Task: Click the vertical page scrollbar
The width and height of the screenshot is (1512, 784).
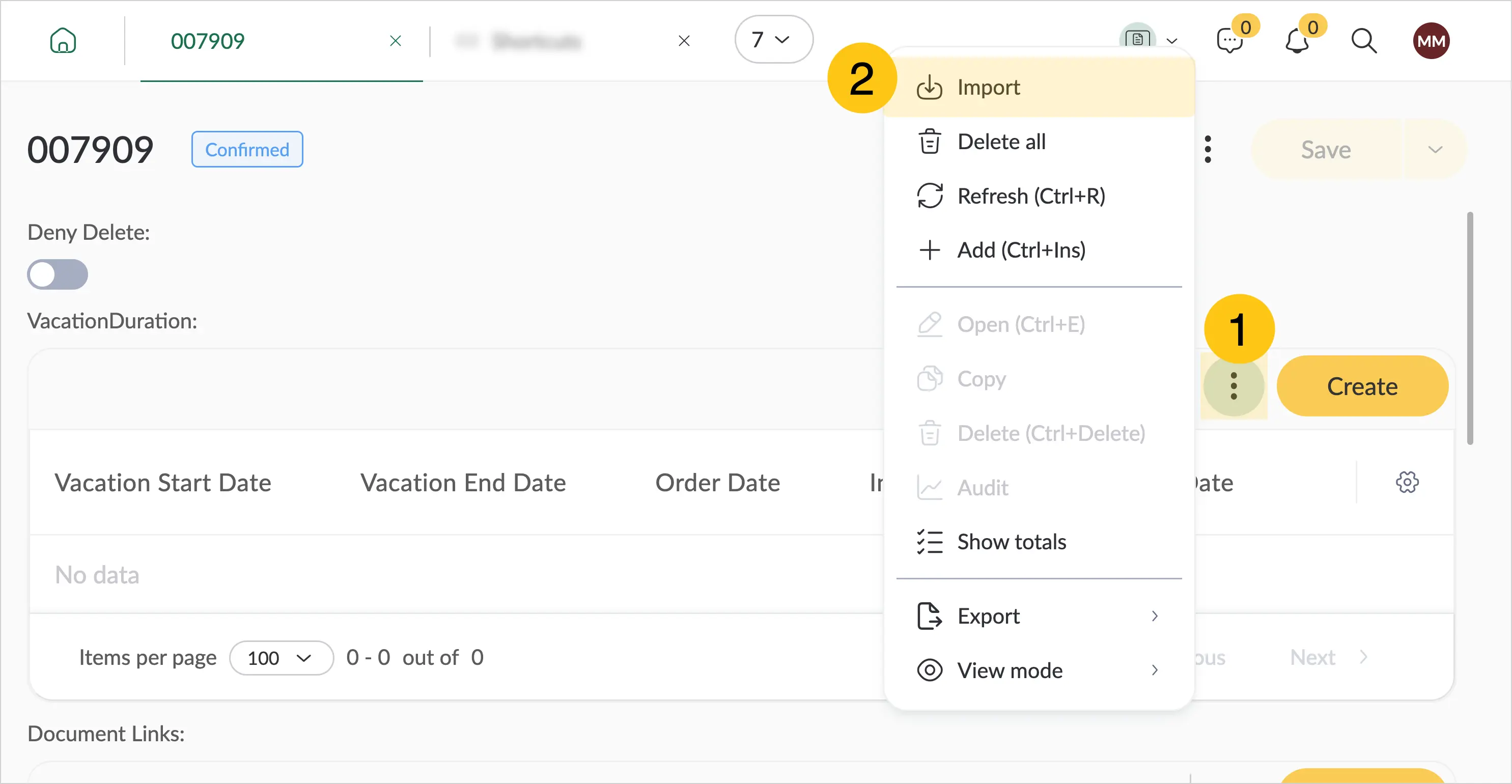Action: (x=1470, y=328)
